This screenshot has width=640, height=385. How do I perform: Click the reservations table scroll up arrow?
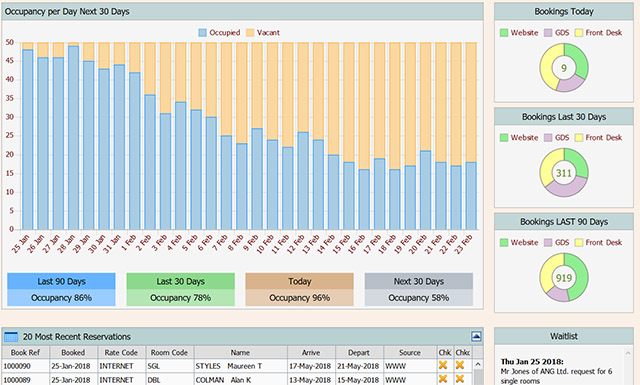[x=478, y=364]
